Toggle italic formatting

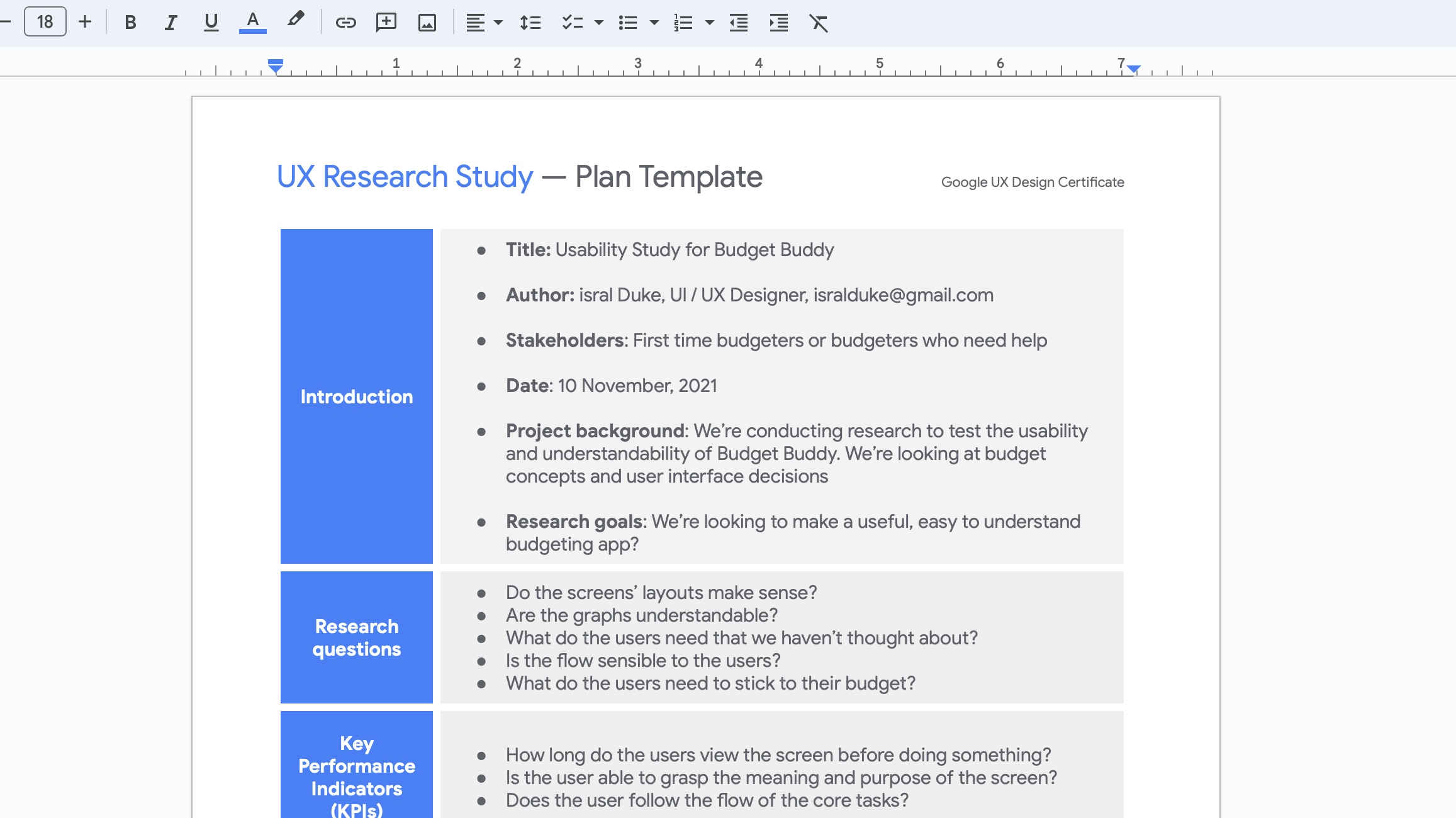click(x=171, y=23)
